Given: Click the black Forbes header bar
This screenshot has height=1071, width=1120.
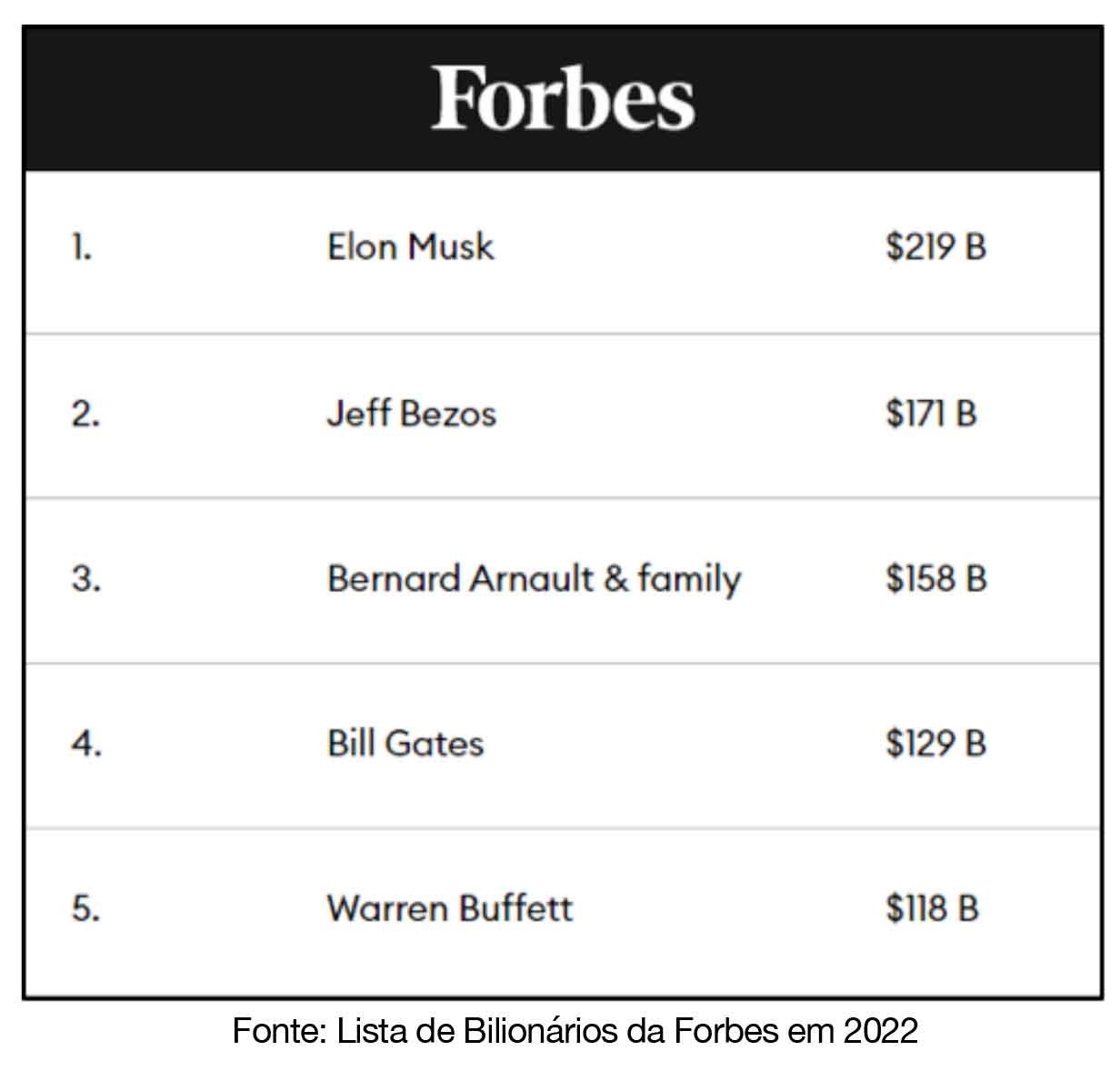Looking at the screenshot, I should point(562,98).
